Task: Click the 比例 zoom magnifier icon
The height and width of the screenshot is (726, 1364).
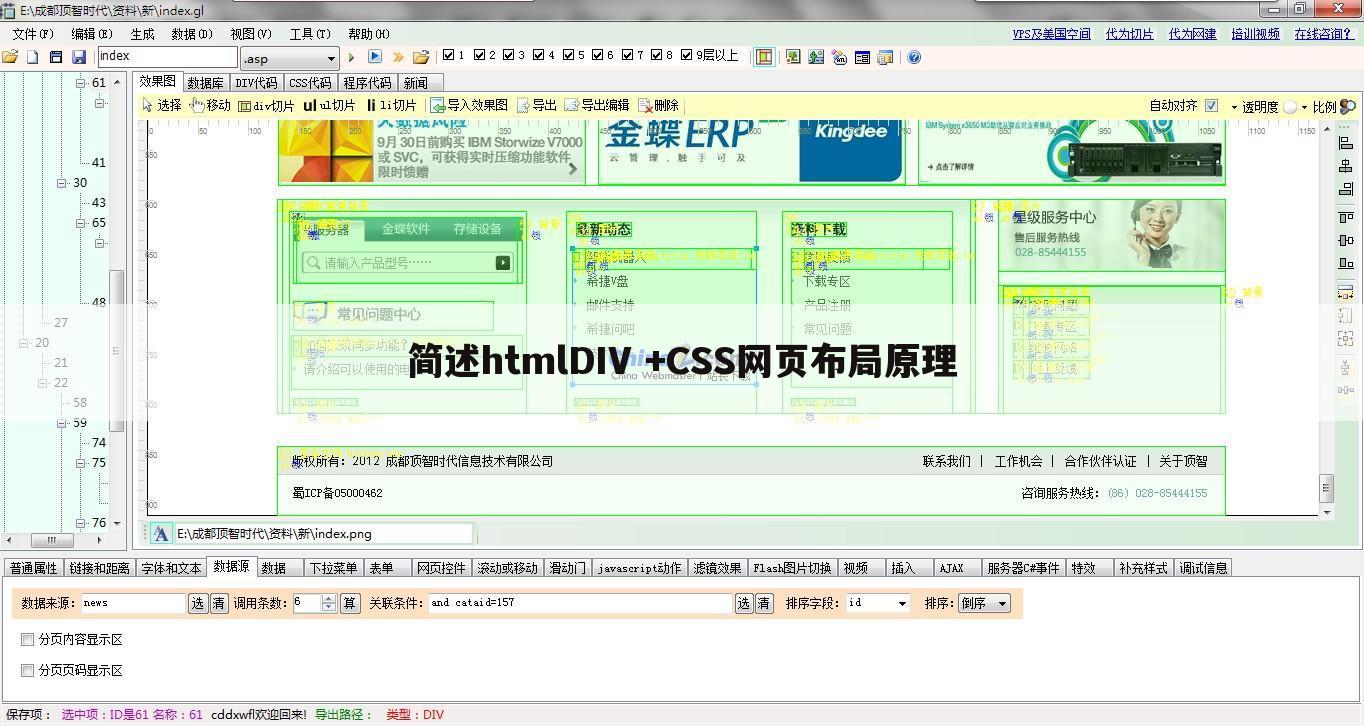Action: tap(1348, 106)
